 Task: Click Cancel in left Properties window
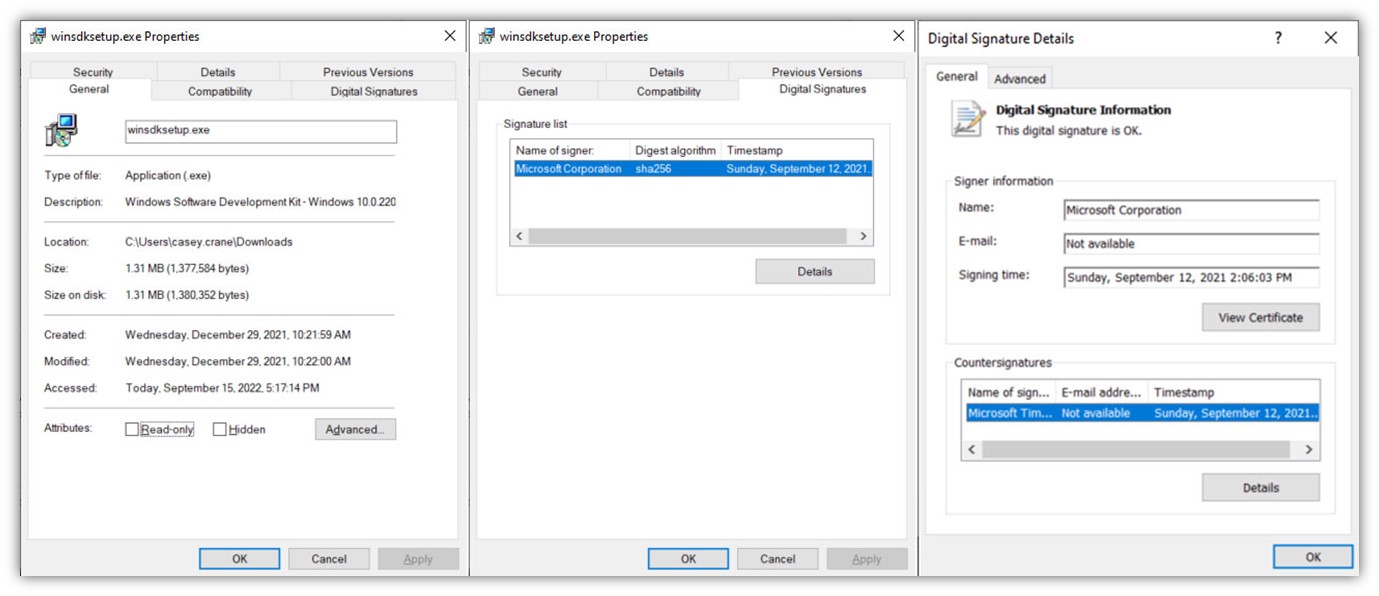click(x=329, y=559)
